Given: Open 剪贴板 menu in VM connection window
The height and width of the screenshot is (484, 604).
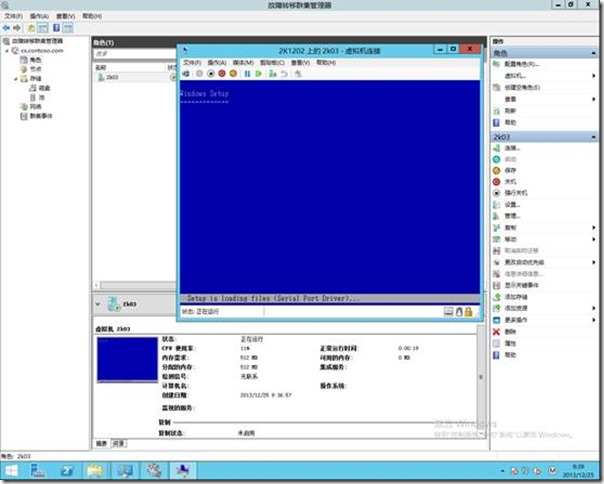Looking at the screenshot, I should (272, 62).
